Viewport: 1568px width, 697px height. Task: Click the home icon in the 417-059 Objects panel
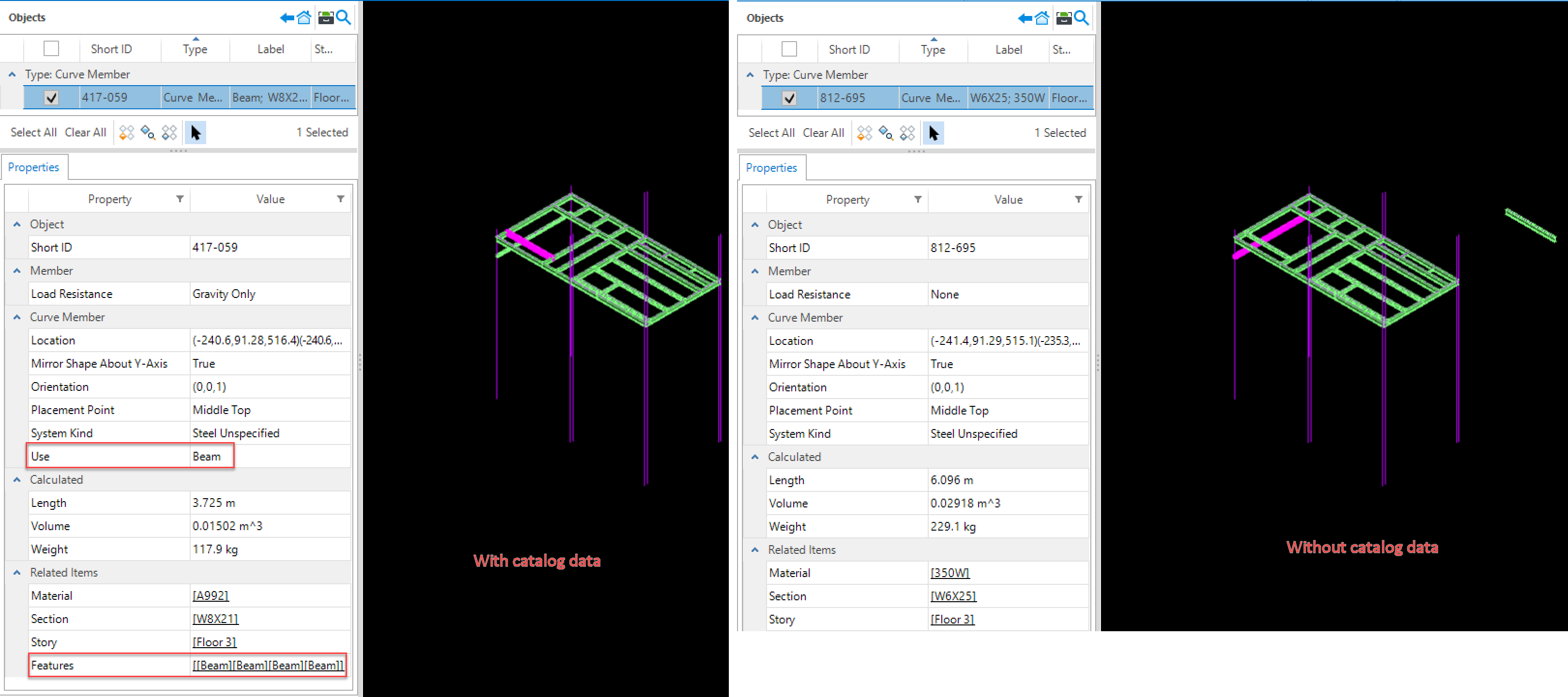(304, 17)
